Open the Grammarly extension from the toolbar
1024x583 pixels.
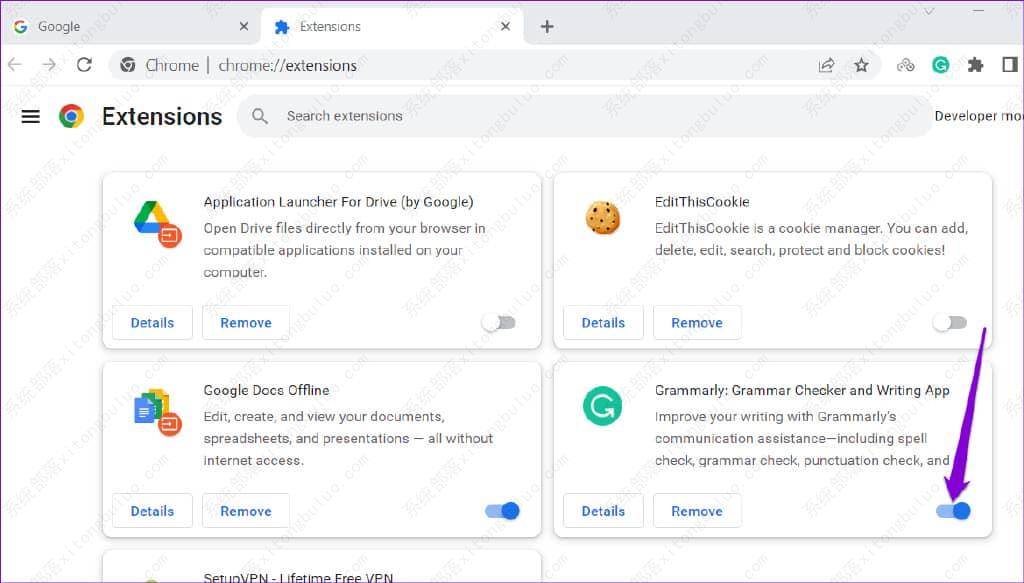click(x=940, y=65)
